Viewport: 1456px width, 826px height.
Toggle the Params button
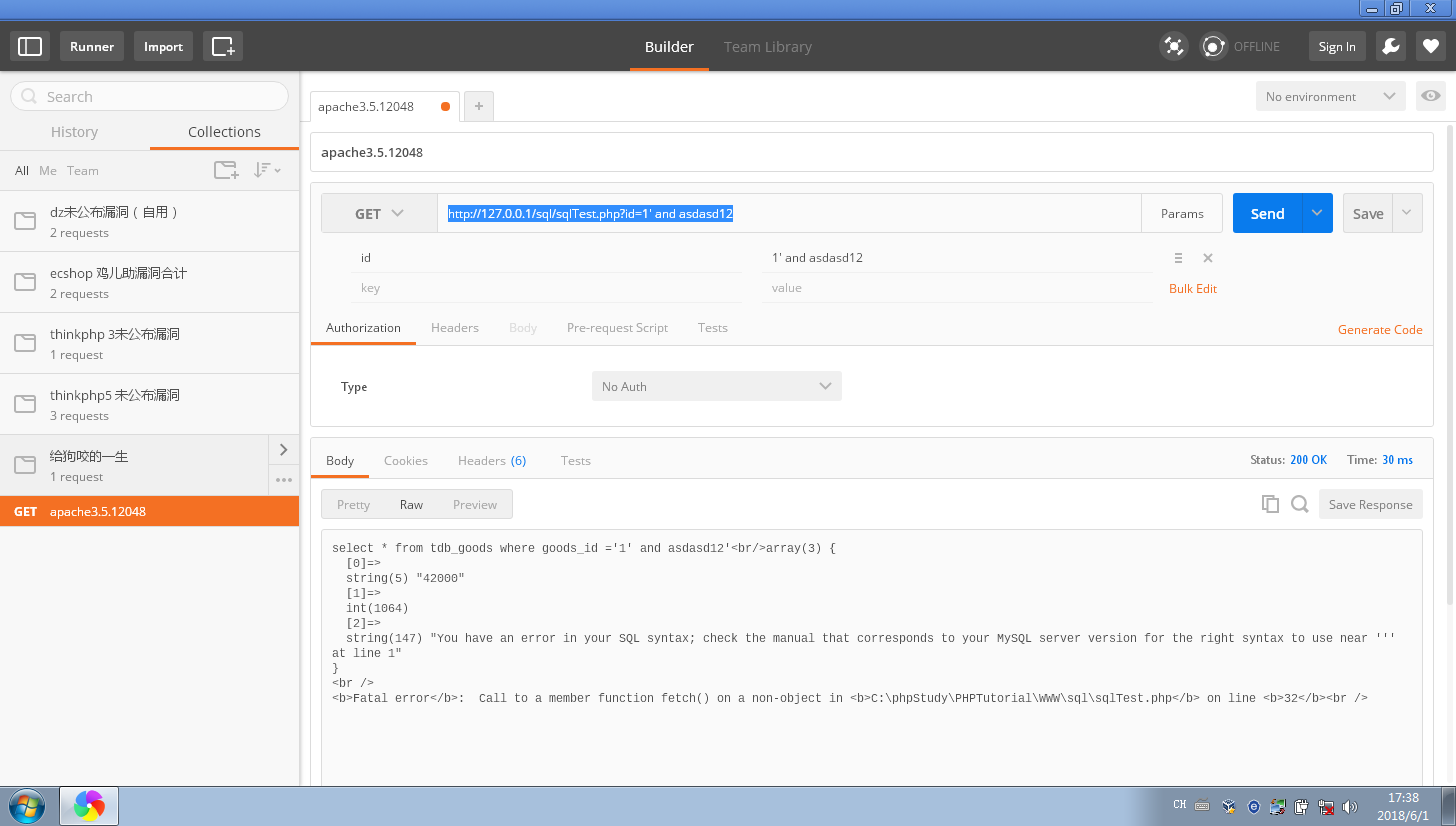1182,213
